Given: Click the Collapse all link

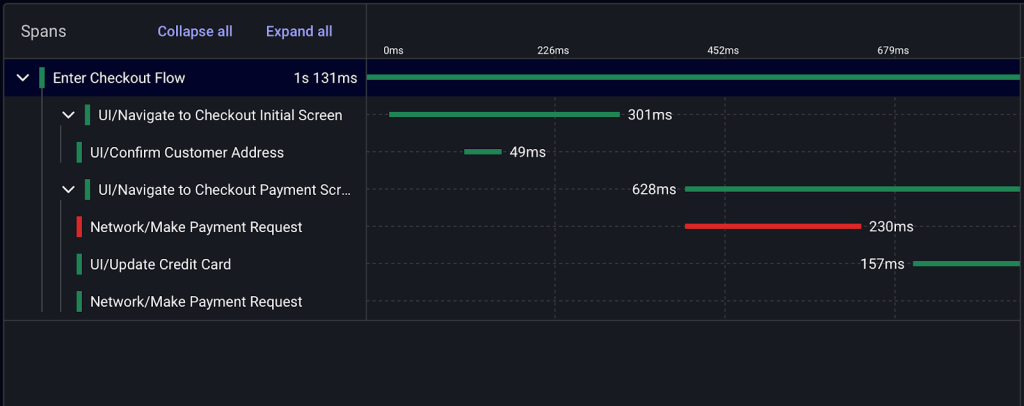Looking at the screenshot, I should click(x=195, y=31).
